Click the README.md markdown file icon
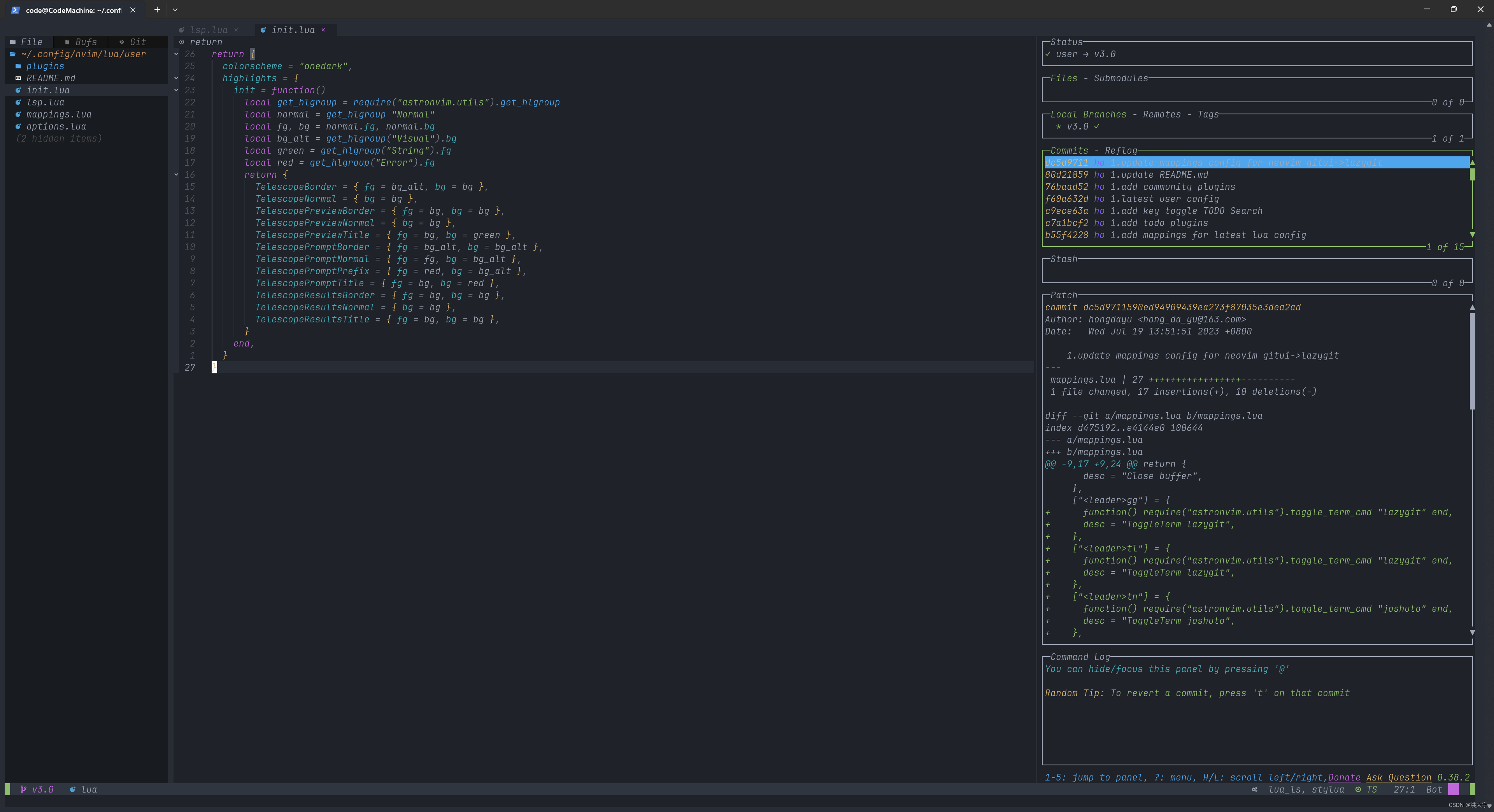Image resolution: width=1494 pixels, height=812 pixels. [18, 78]
